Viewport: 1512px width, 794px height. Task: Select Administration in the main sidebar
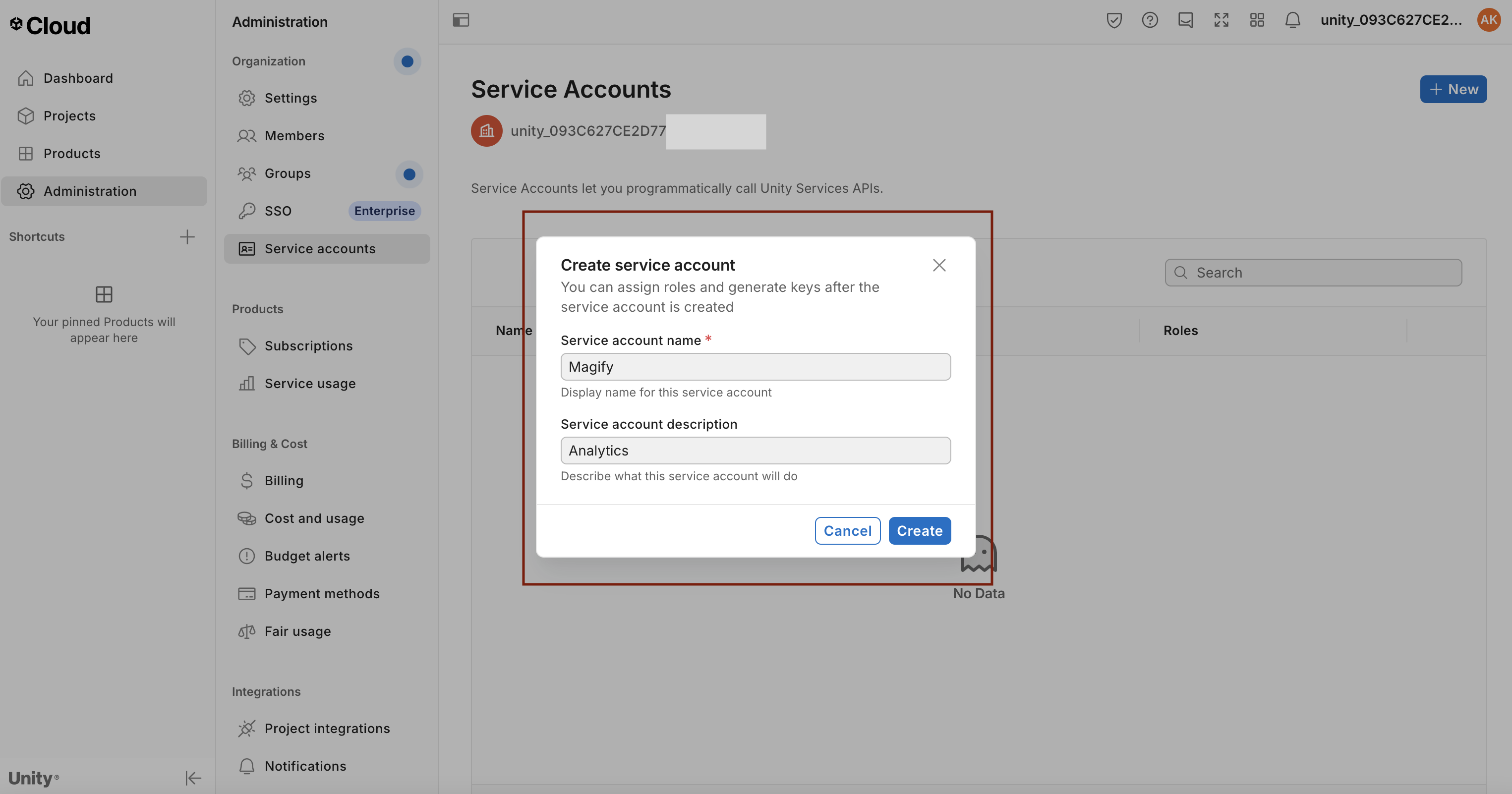[104, 191]
